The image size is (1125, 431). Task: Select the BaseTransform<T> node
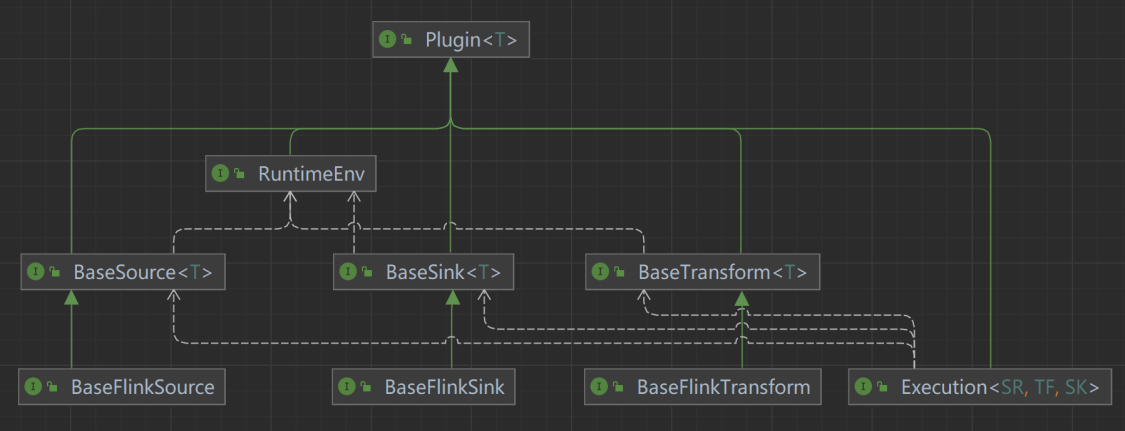click(702, 272)
